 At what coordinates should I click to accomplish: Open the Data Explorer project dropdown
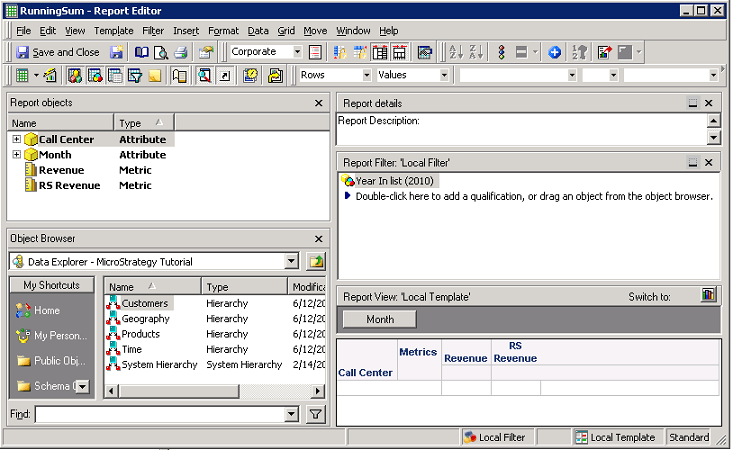coord(291,261)
